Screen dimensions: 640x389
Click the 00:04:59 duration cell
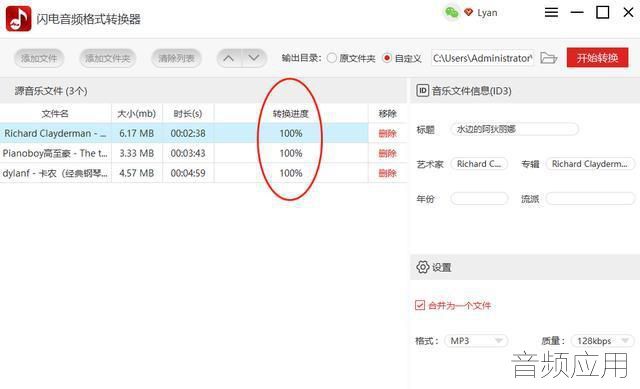point(188,173)
